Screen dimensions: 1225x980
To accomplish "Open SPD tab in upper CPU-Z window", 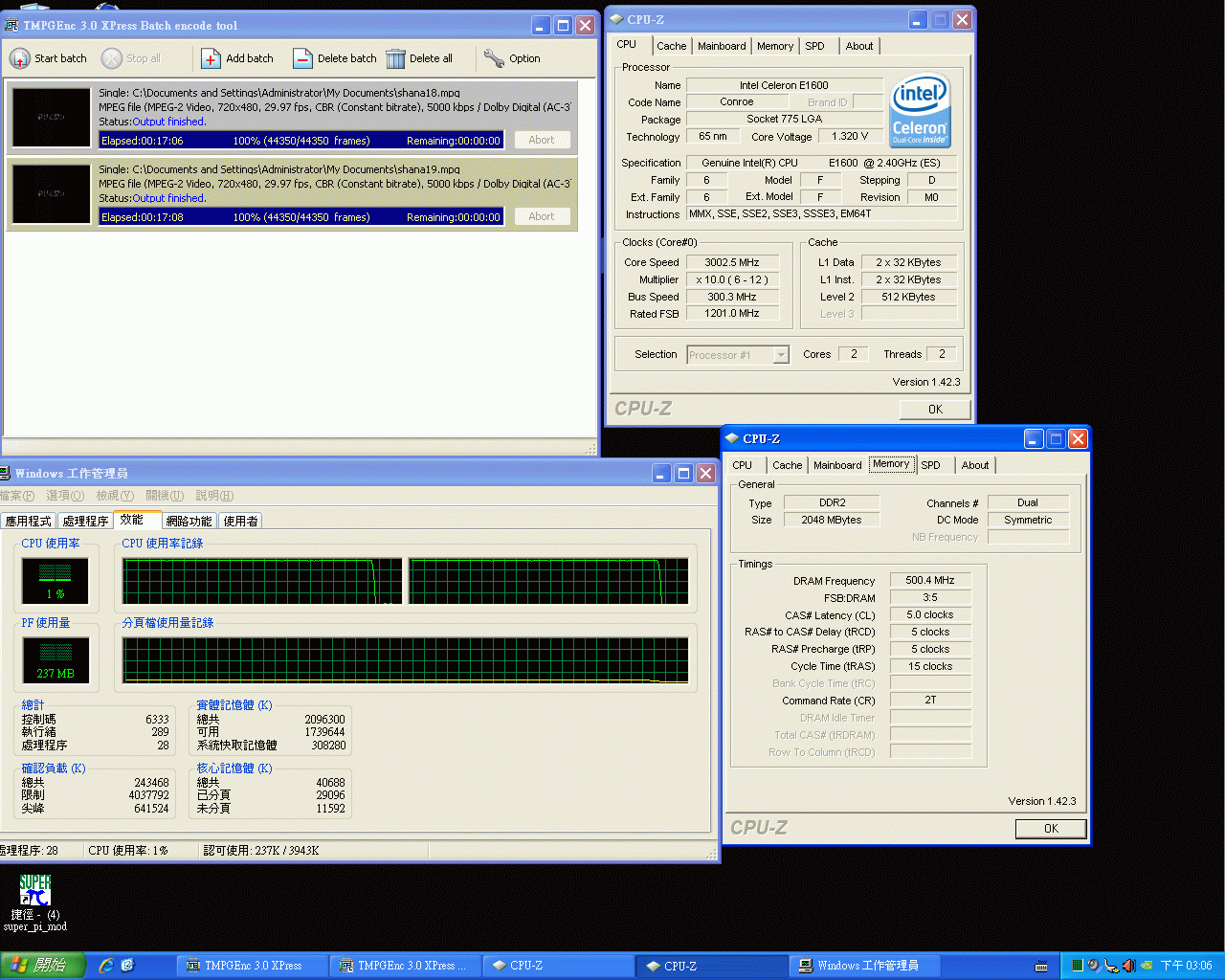I will click(814, 46).
